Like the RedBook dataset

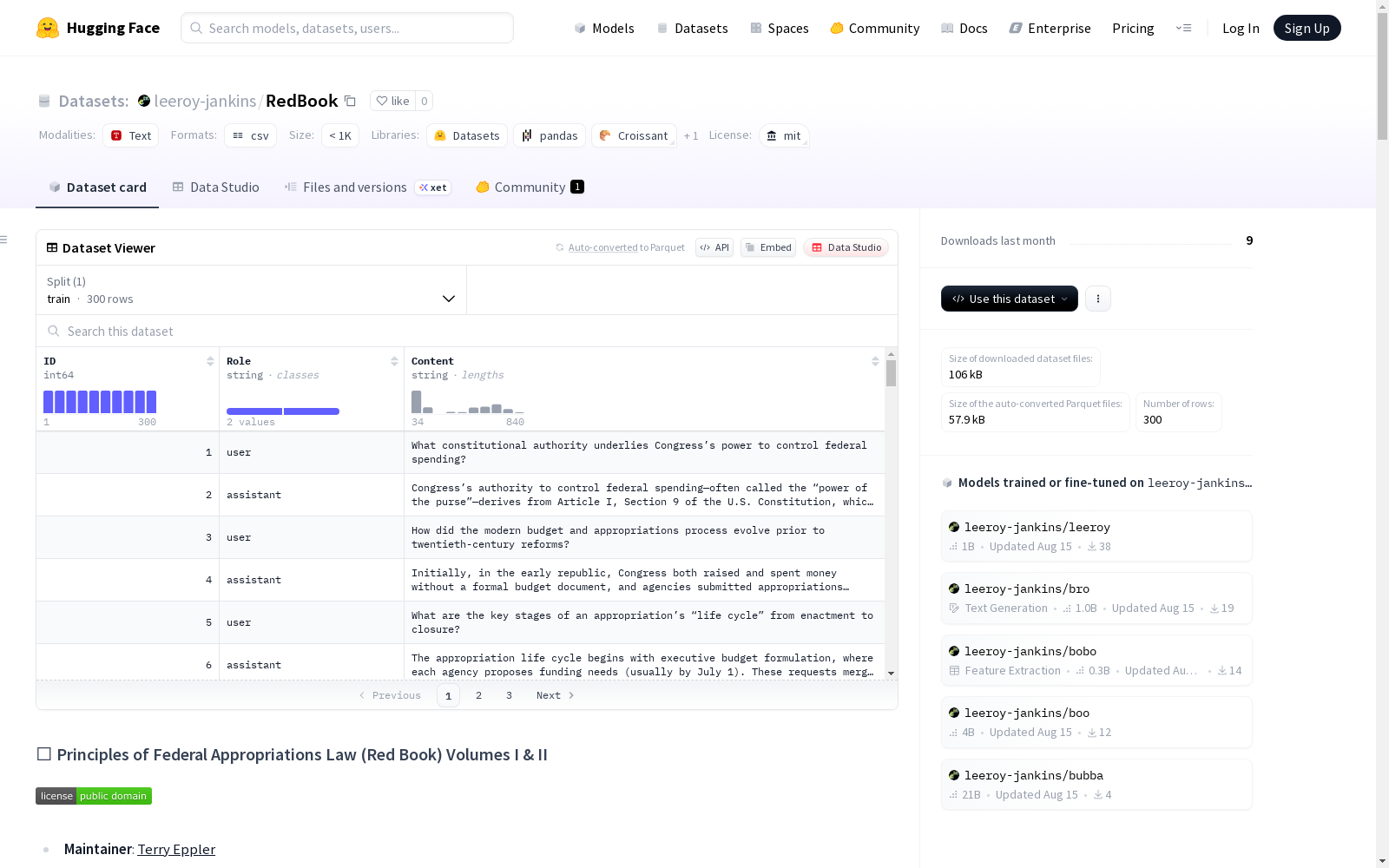click(392, 101)
